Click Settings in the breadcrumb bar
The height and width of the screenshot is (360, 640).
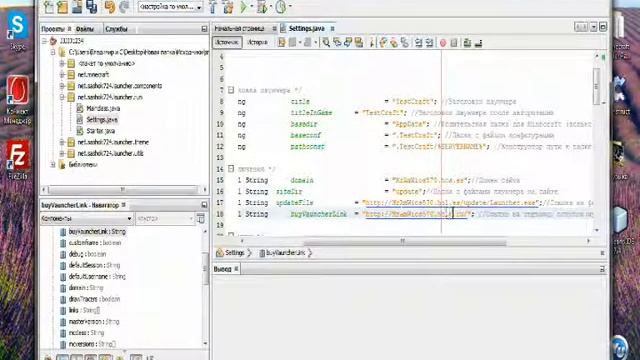click(x=235, y=253)
